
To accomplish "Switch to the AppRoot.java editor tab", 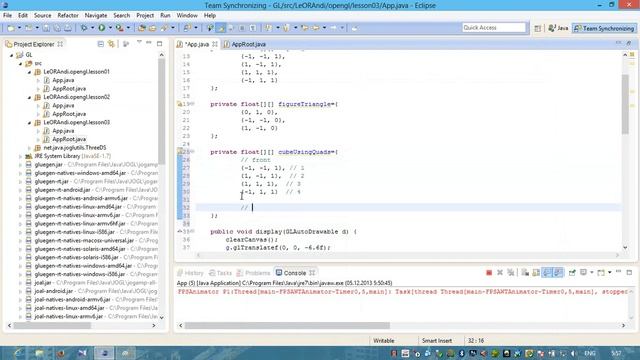I will coord(244,44).
